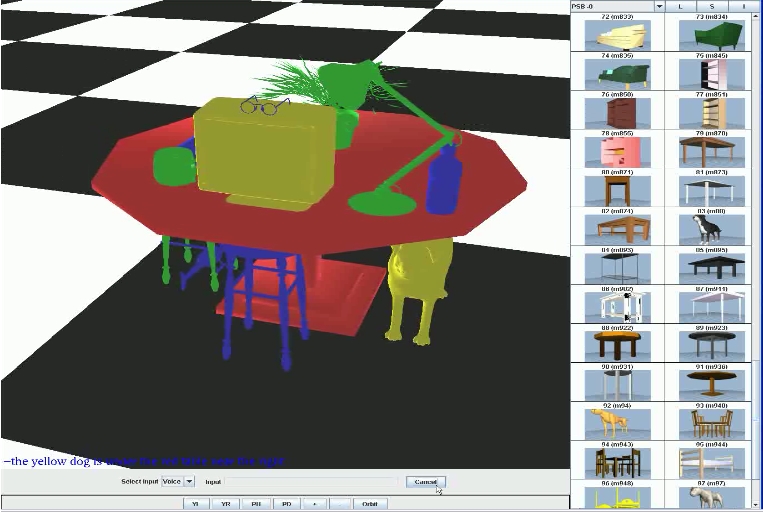Select the table with chairs model 93
This screenshot has width=763, height=513.
[711, 422]
